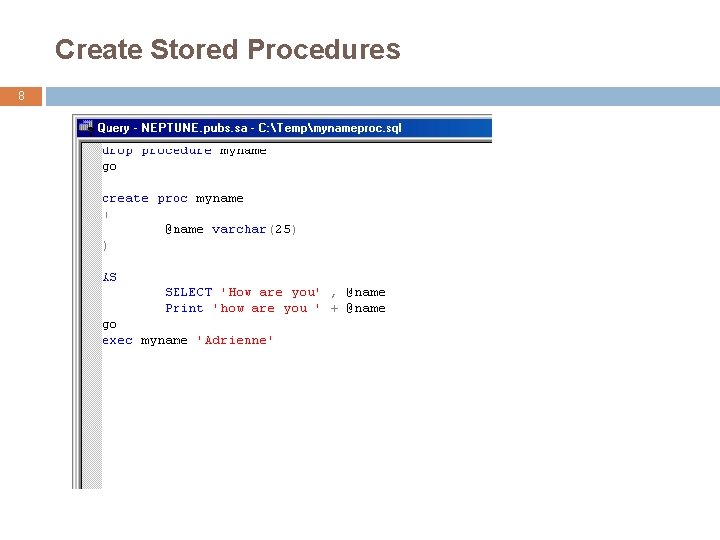Click the slide number 8 badge

point(21,96)
